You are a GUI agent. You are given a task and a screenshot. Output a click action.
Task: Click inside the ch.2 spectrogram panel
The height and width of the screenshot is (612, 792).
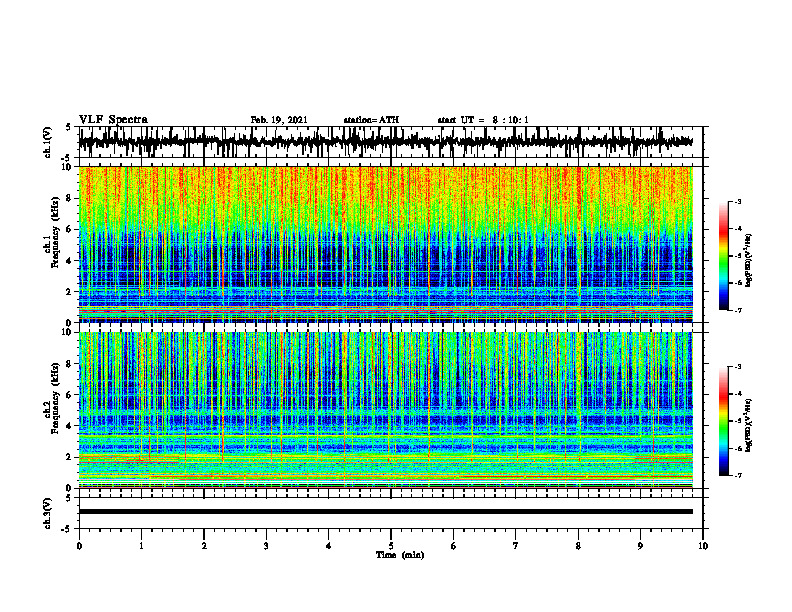pyautogui.click(x=385, y=410)
